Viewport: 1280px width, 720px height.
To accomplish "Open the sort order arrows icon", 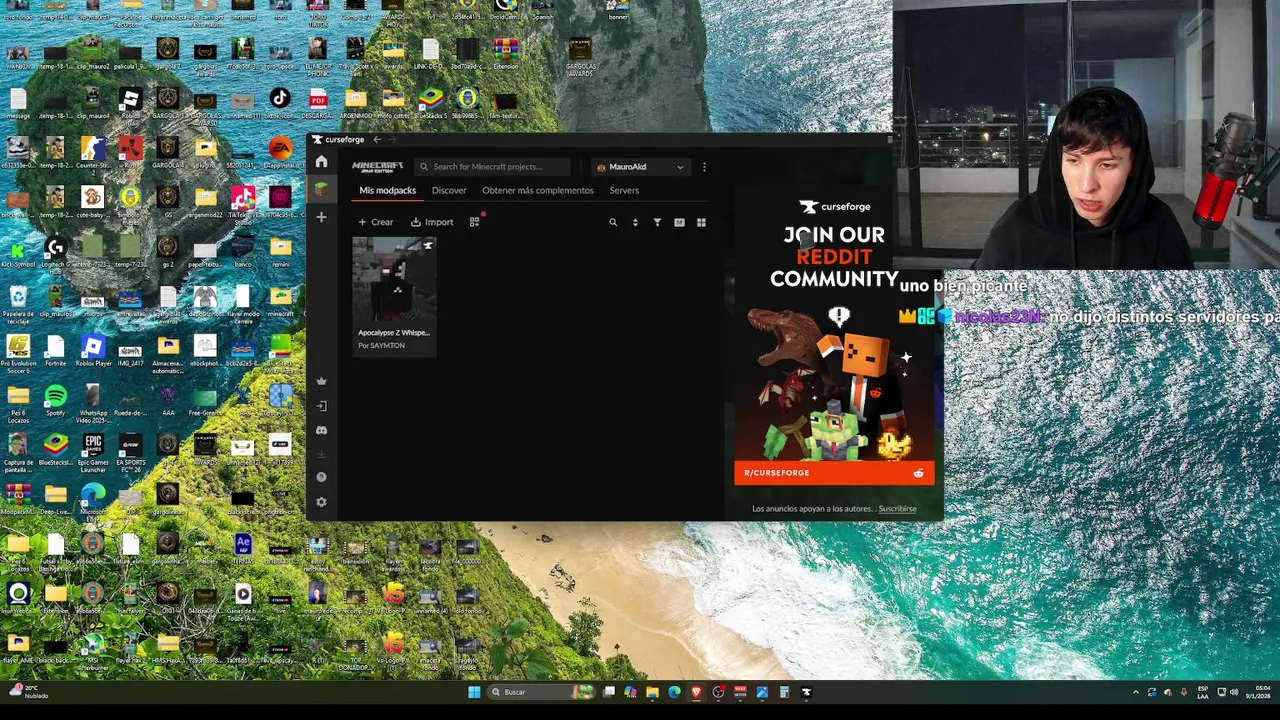I will tap(635, 222).
